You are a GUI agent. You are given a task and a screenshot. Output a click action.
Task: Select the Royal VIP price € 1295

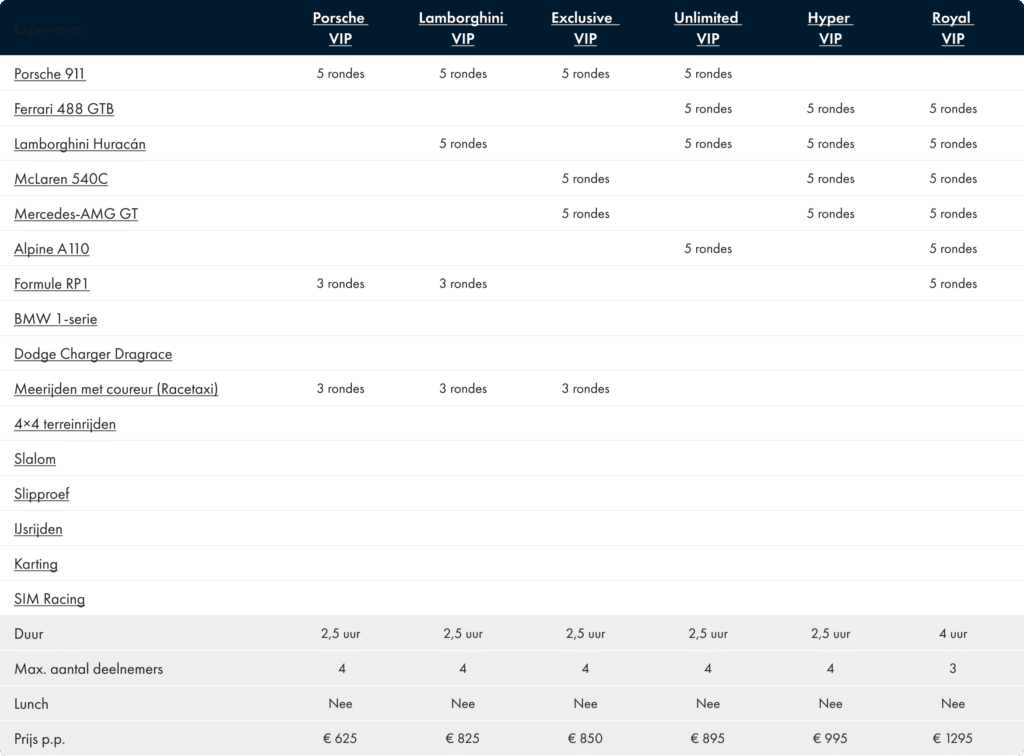pyautogui.click(x=953, y=738)
